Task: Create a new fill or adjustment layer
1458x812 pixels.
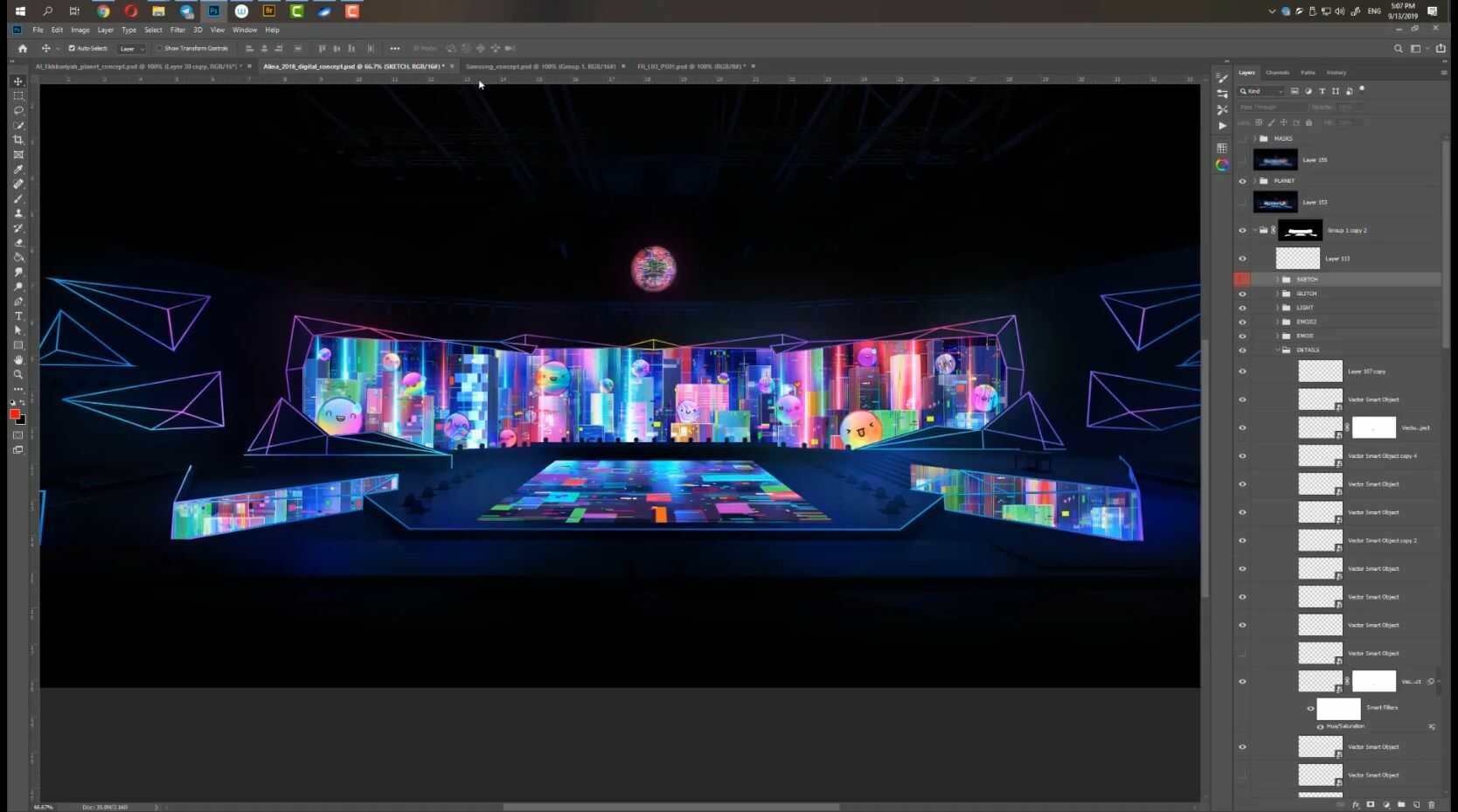Action: click(1386, 804)
